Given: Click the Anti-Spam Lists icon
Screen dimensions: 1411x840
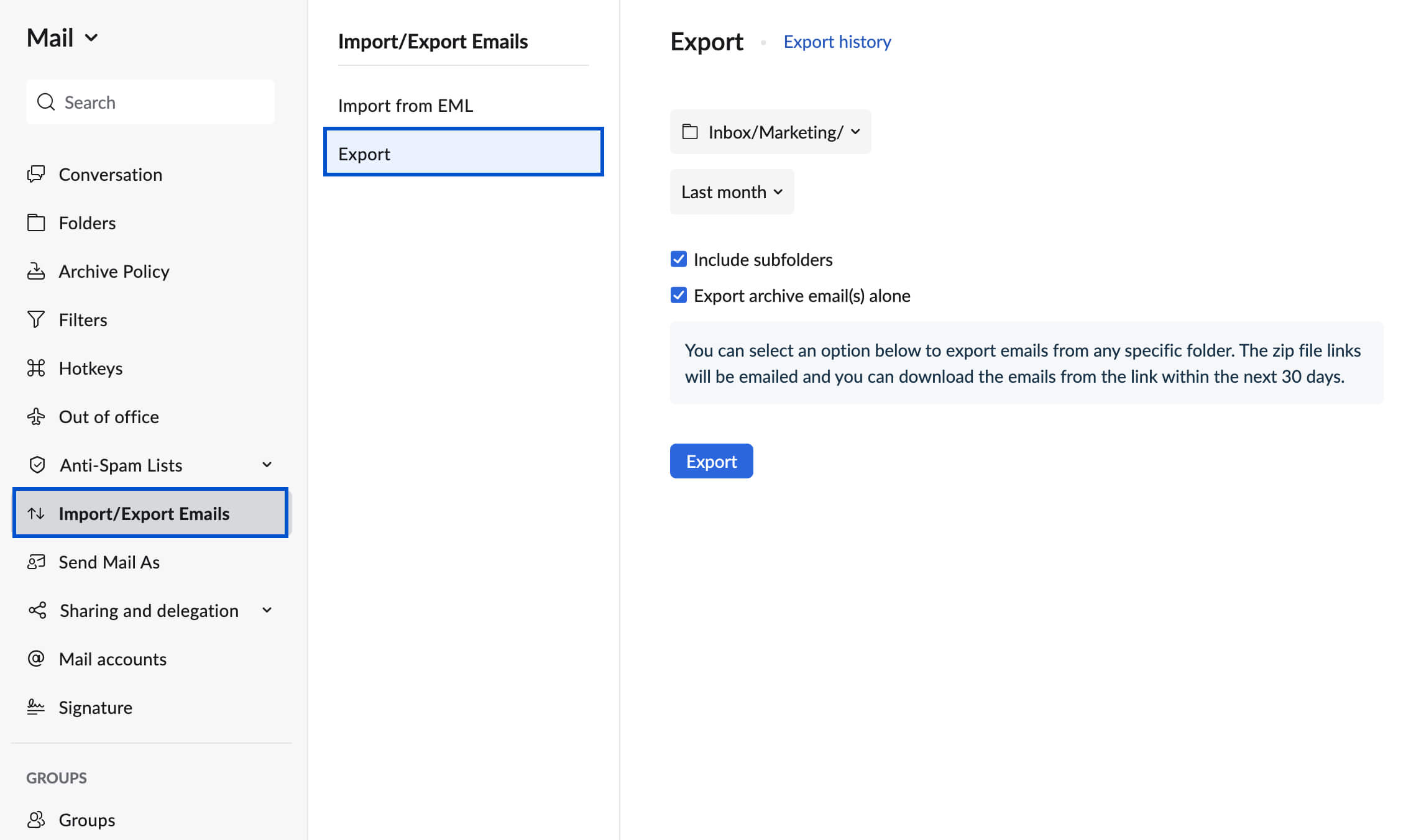Looking at the screenshot, I should coord(36,464).
